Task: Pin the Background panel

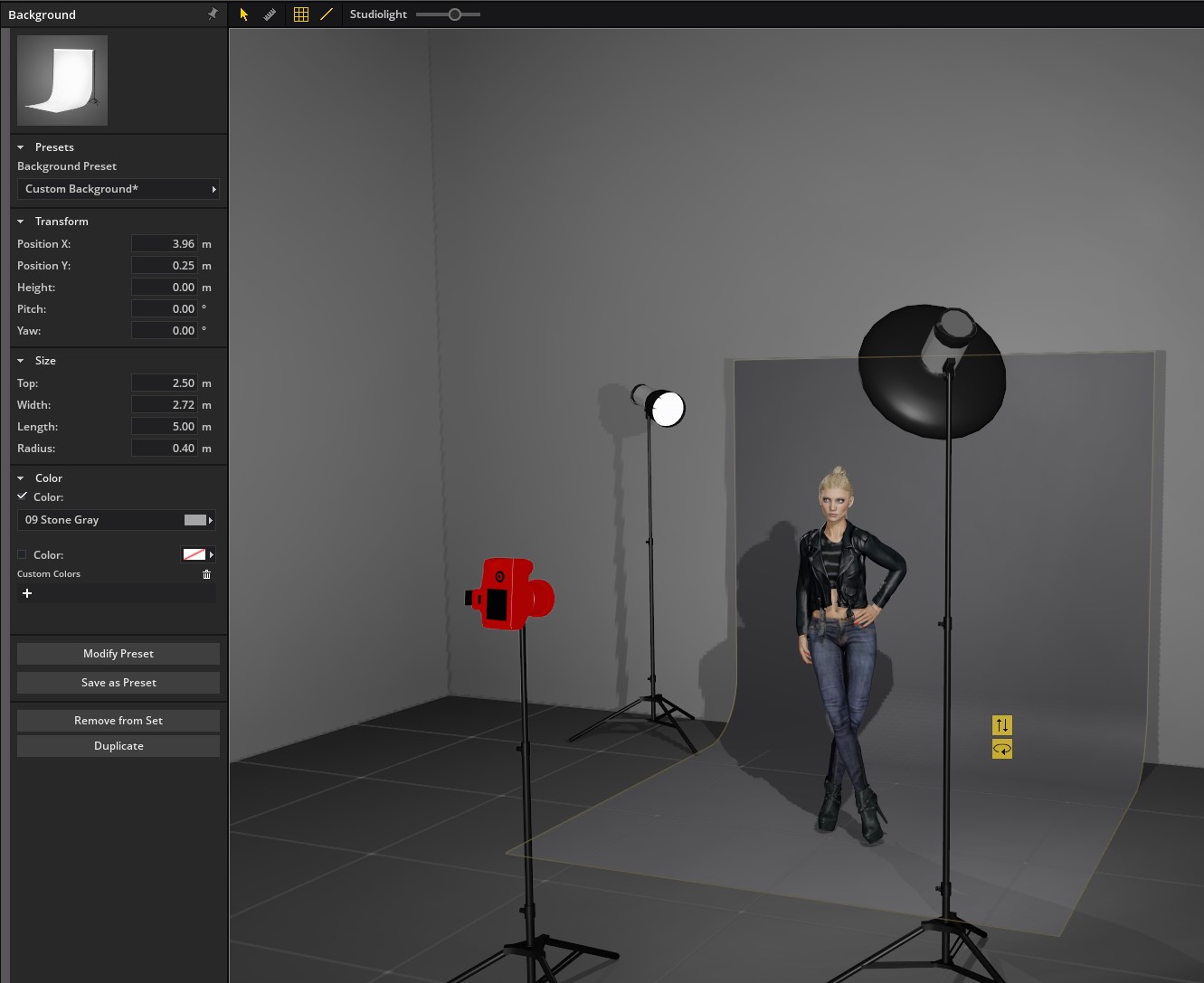Action: click(213, 14)
